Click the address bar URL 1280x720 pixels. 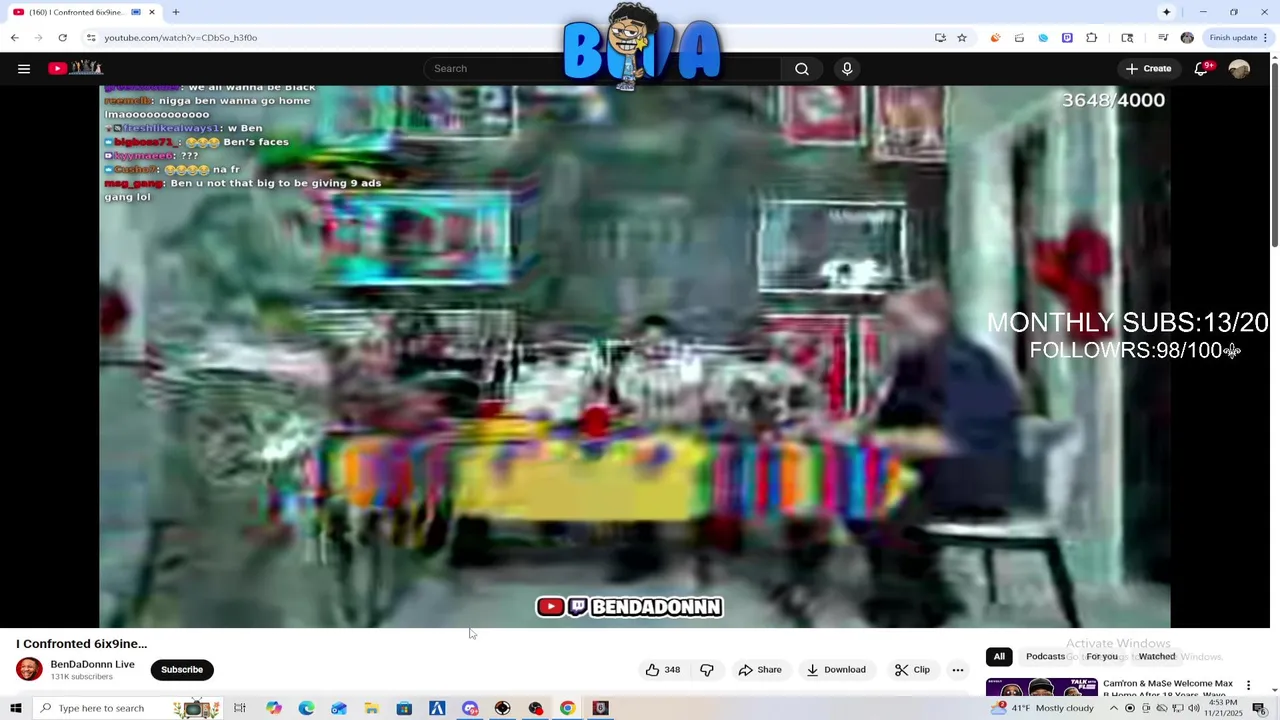coord(181,38)
